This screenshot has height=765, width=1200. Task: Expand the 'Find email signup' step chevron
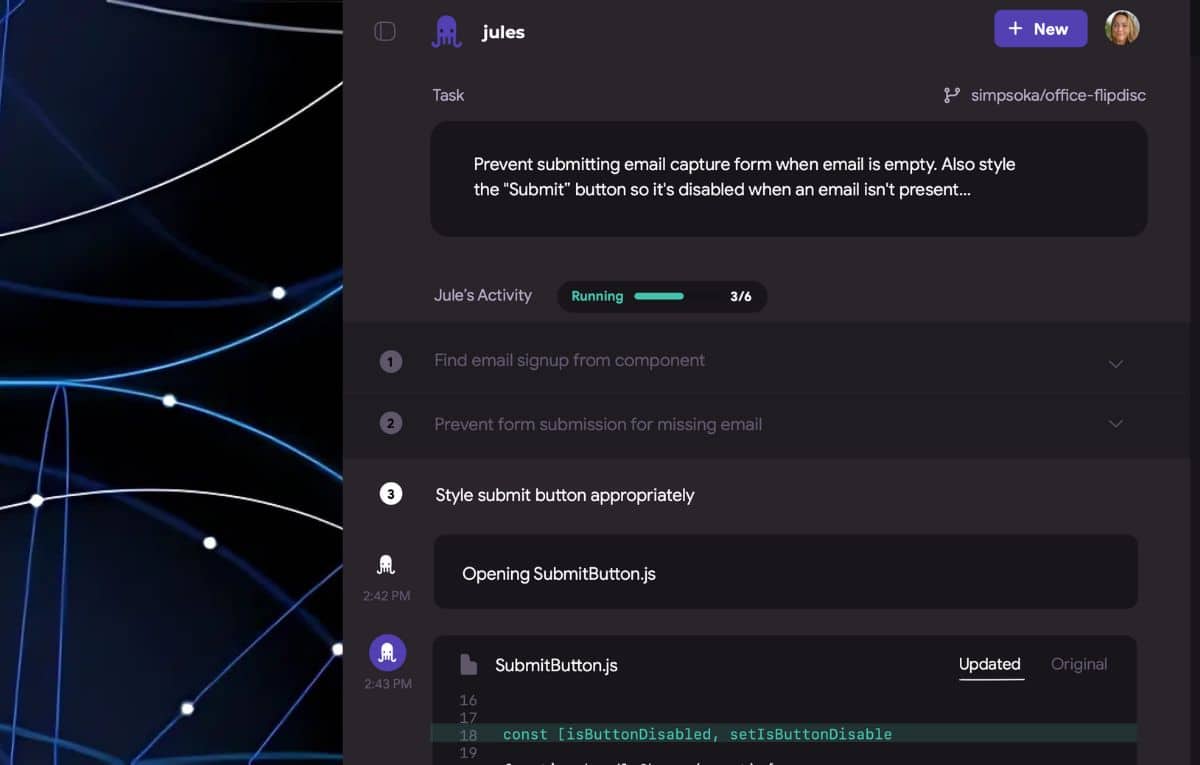pyautogui.click(x=1116, y=363)
